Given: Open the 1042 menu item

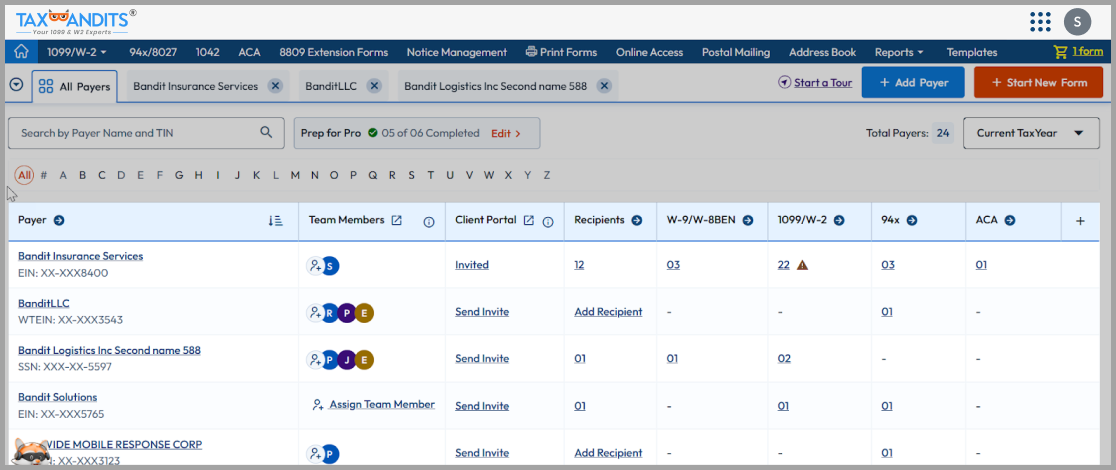Looking at the screenshot, I should (x=208, y=52).
